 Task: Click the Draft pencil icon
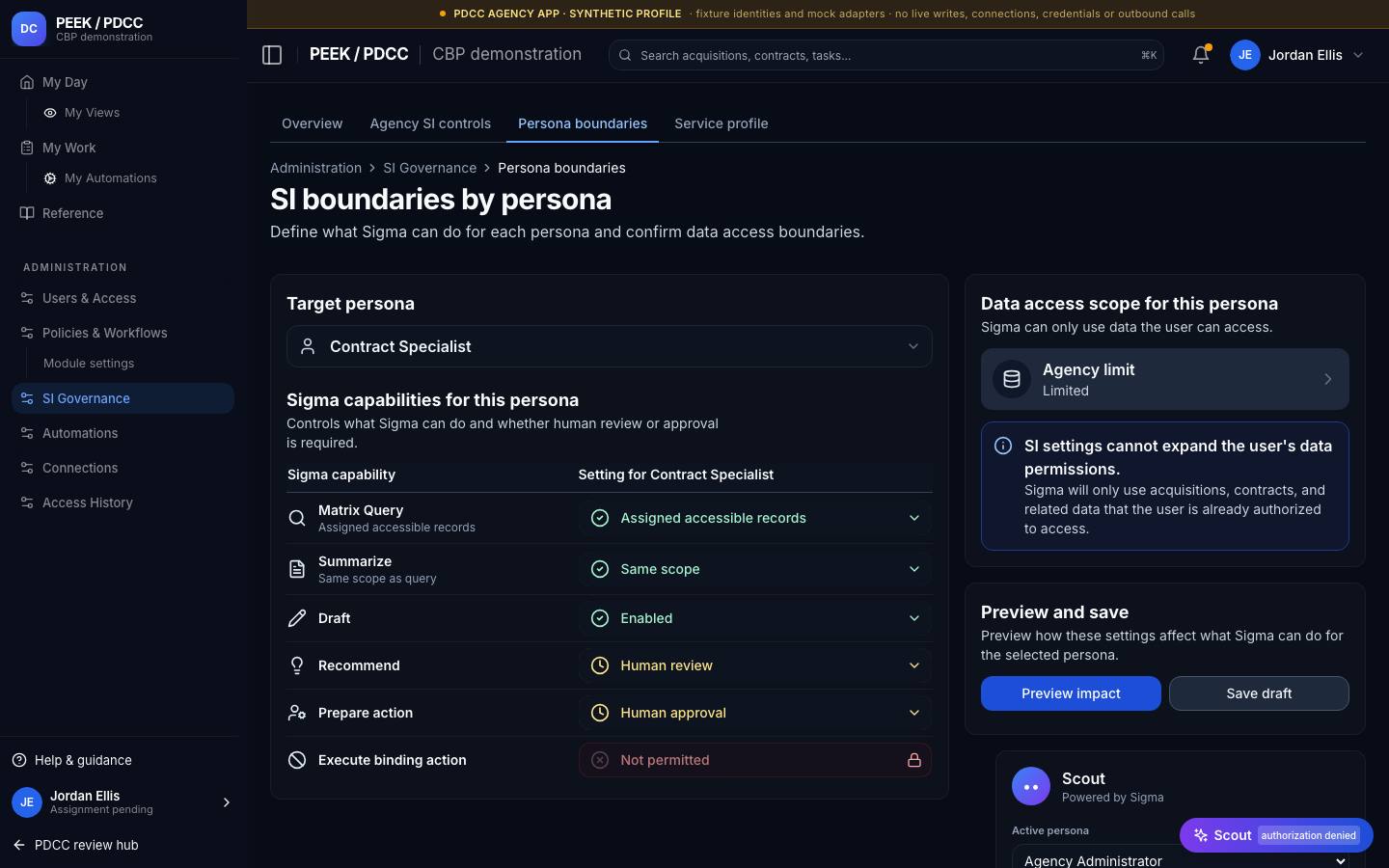pyautogui.click(x=297, y=618)
